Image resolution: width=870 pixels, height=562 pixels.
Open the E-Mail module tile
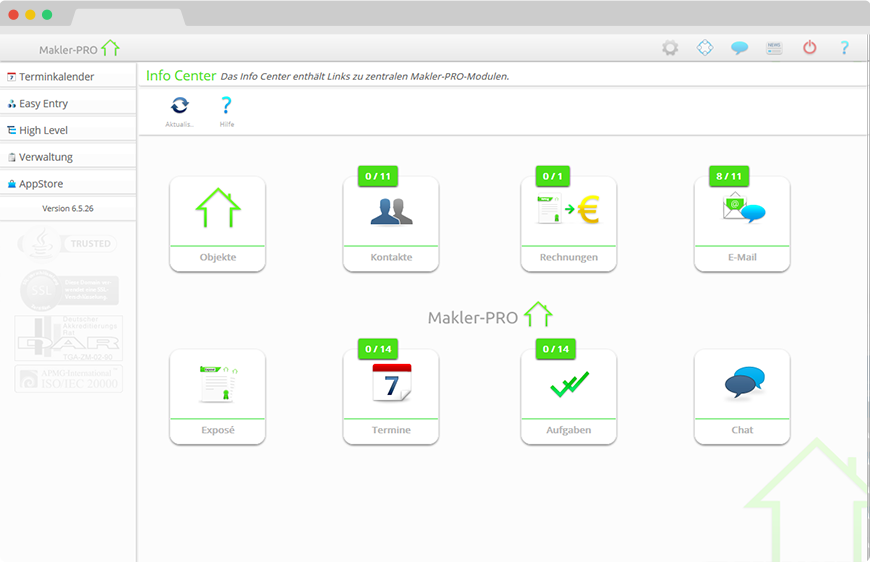[742, 224]
